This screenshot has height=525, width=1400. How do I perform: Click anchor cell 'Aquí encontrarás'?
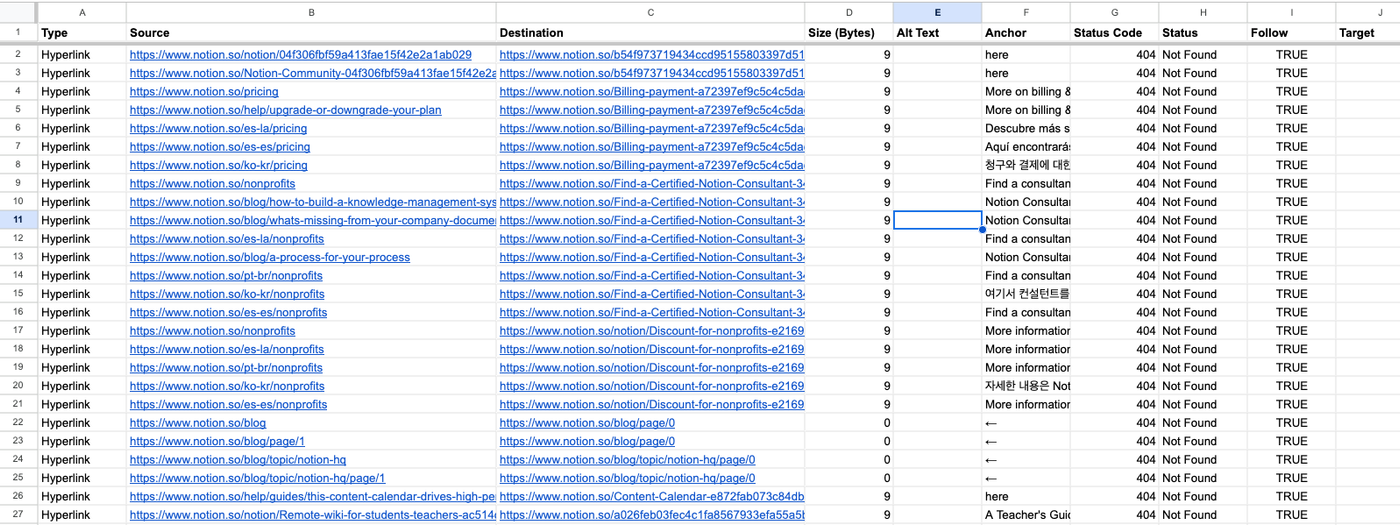click(x=1026, y=147)
